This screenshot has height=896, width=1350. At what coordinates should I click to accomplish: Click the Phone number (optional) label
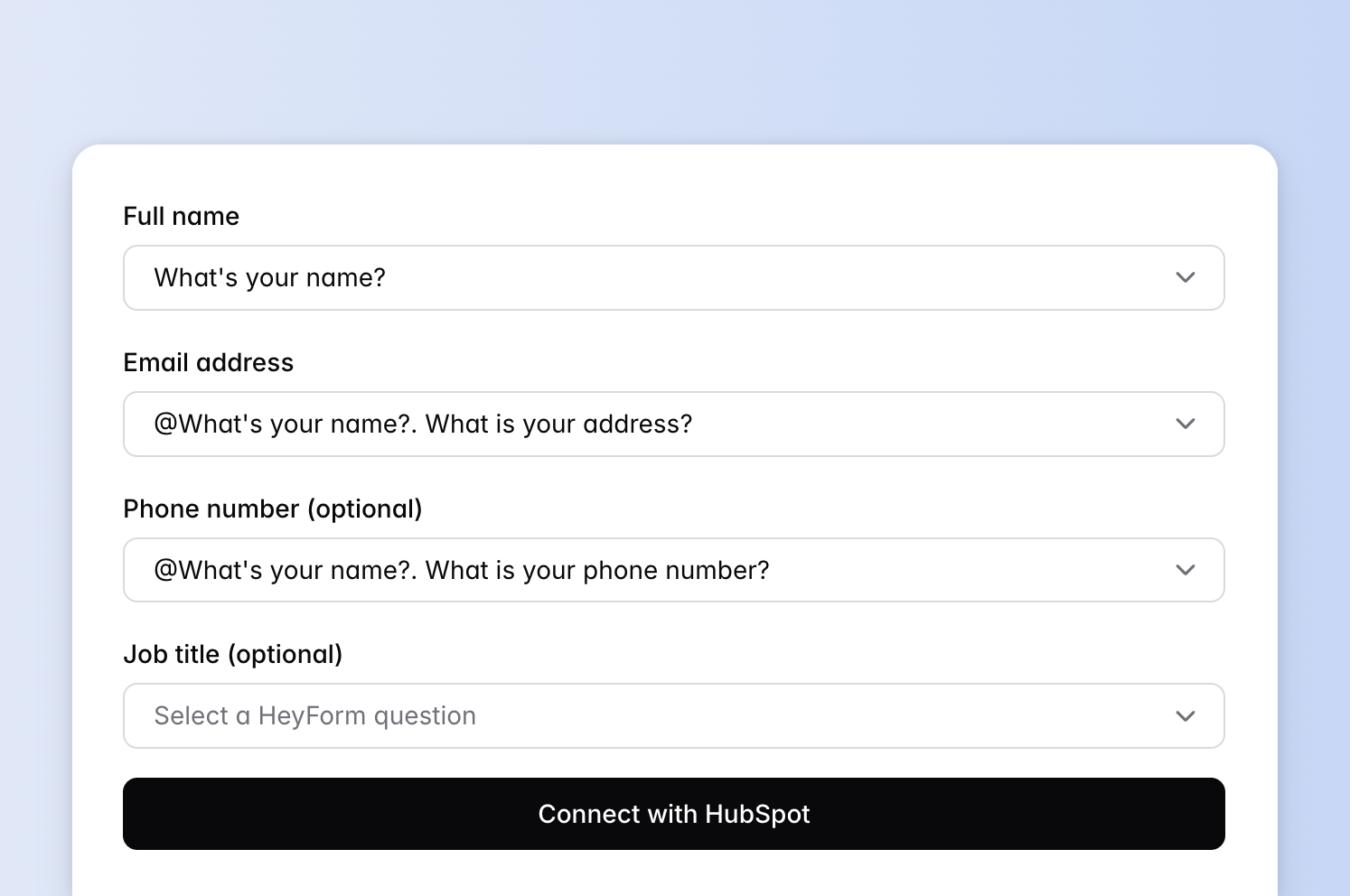coord(273,509)
